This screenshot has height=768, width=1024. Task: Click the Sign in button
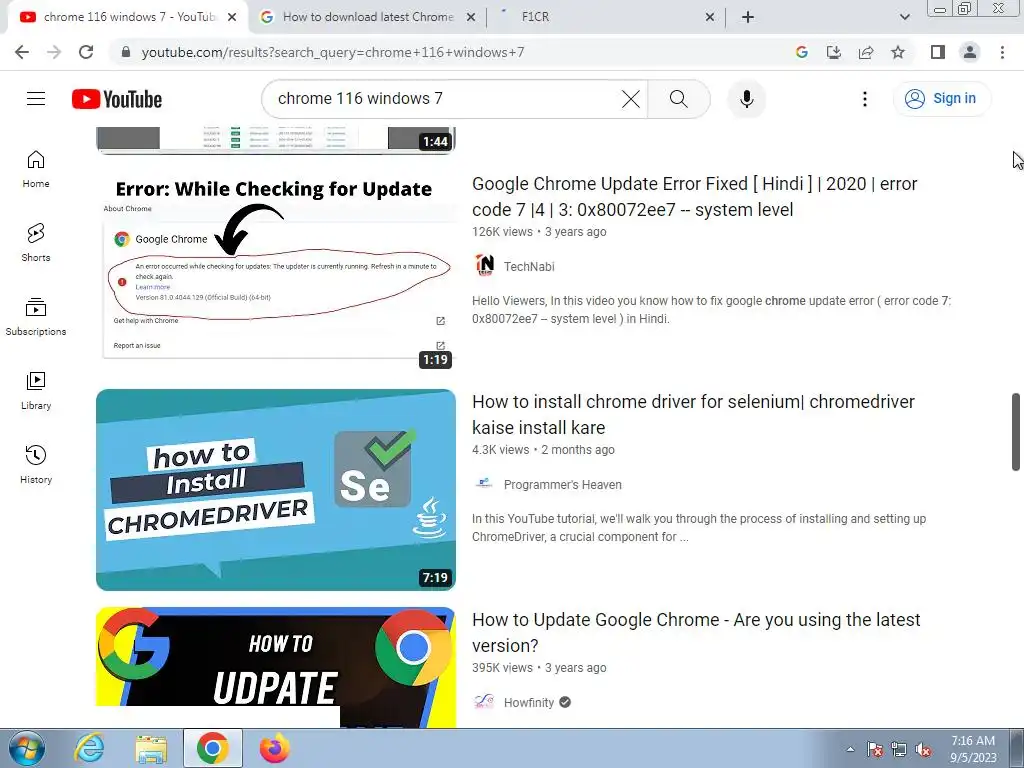pyautogui.click(x=941, y=99)
